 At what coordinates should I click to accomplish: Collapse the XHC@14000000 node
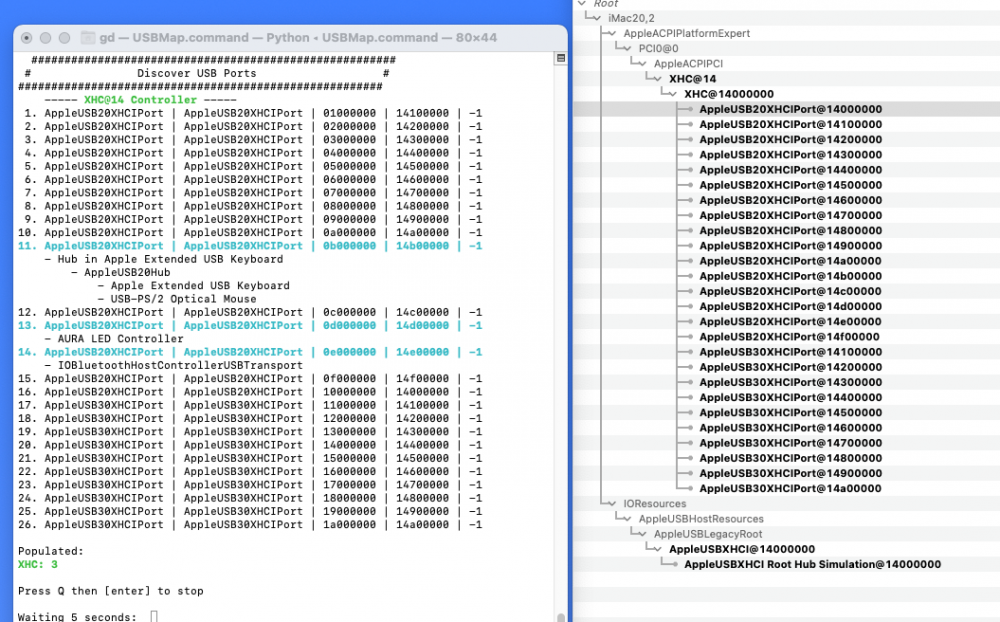click(673, 94)
